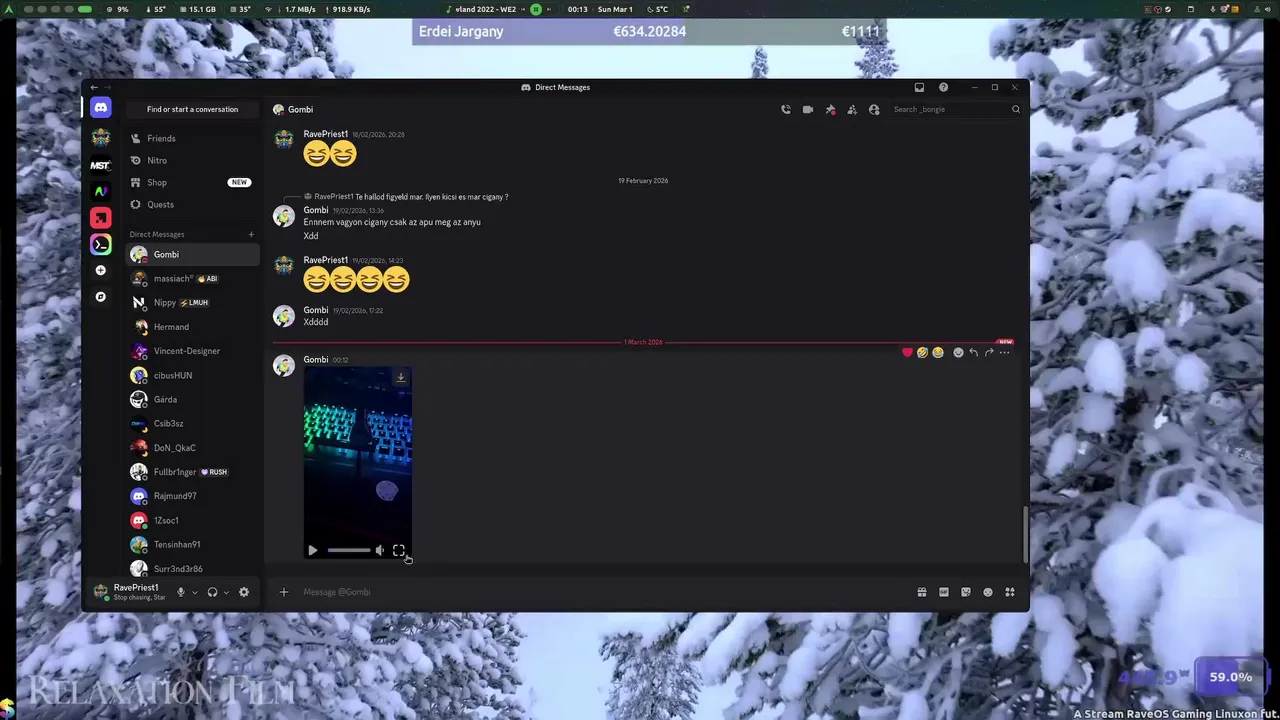Image resolution: width=1280 pixels, height=720 pixels.
Task: Open Discover servers compass icon
Action: tap(100, 297)
